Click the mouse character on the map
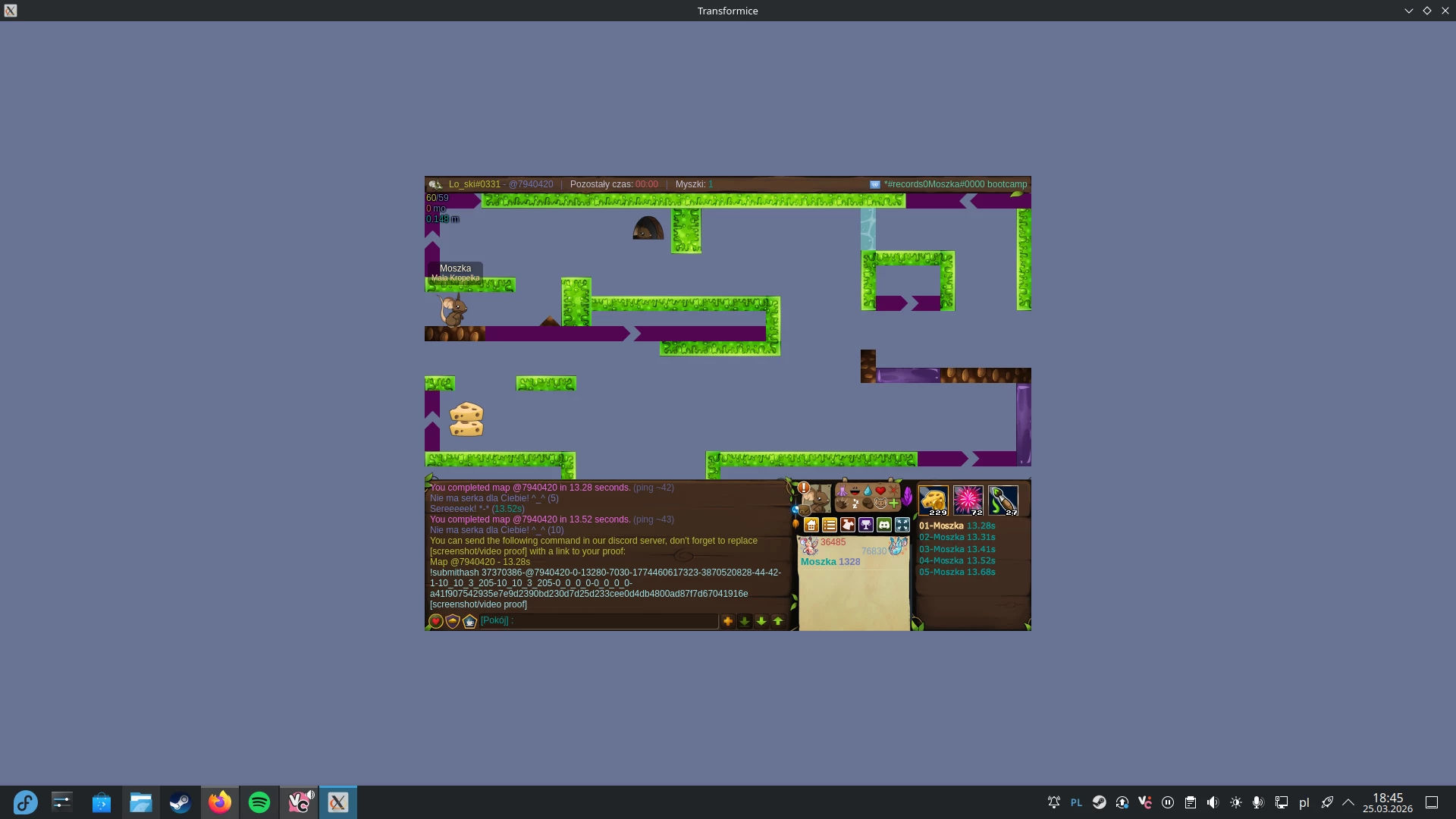This screenshot has height=819, width=1456. click(453, 311)
